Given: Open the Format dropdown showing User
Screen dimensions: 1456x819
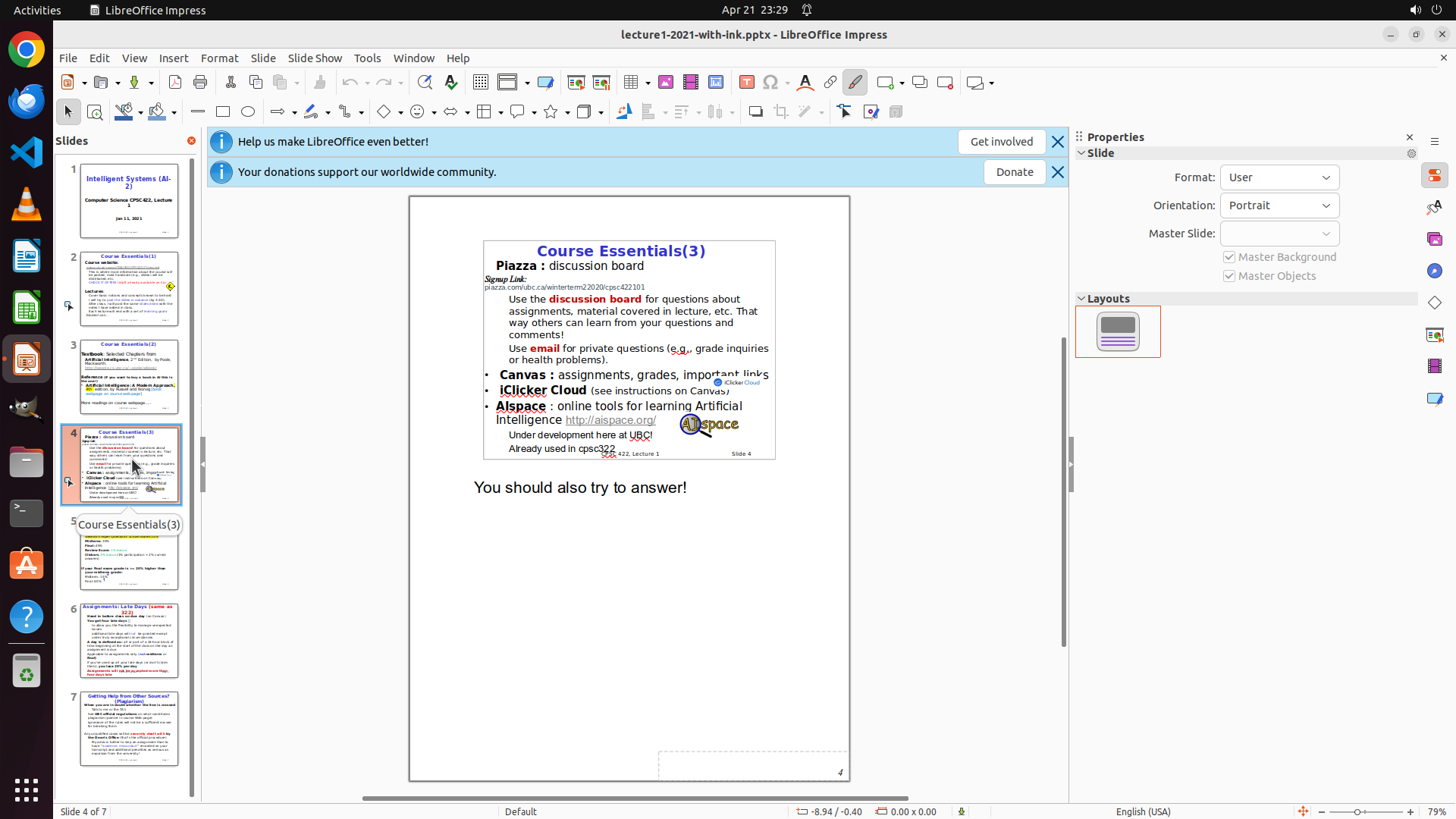Looking at the screenshot, I should point(1279,177).
